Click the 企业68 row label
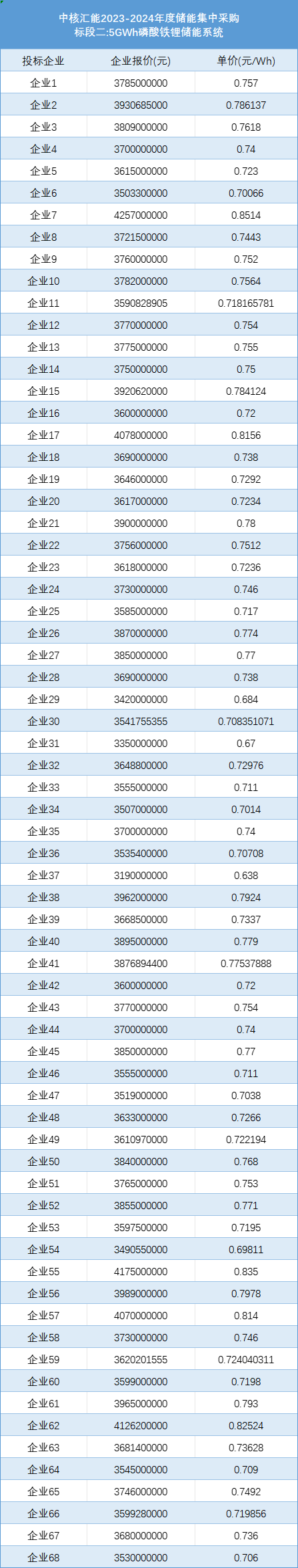 click(43, 1557)
